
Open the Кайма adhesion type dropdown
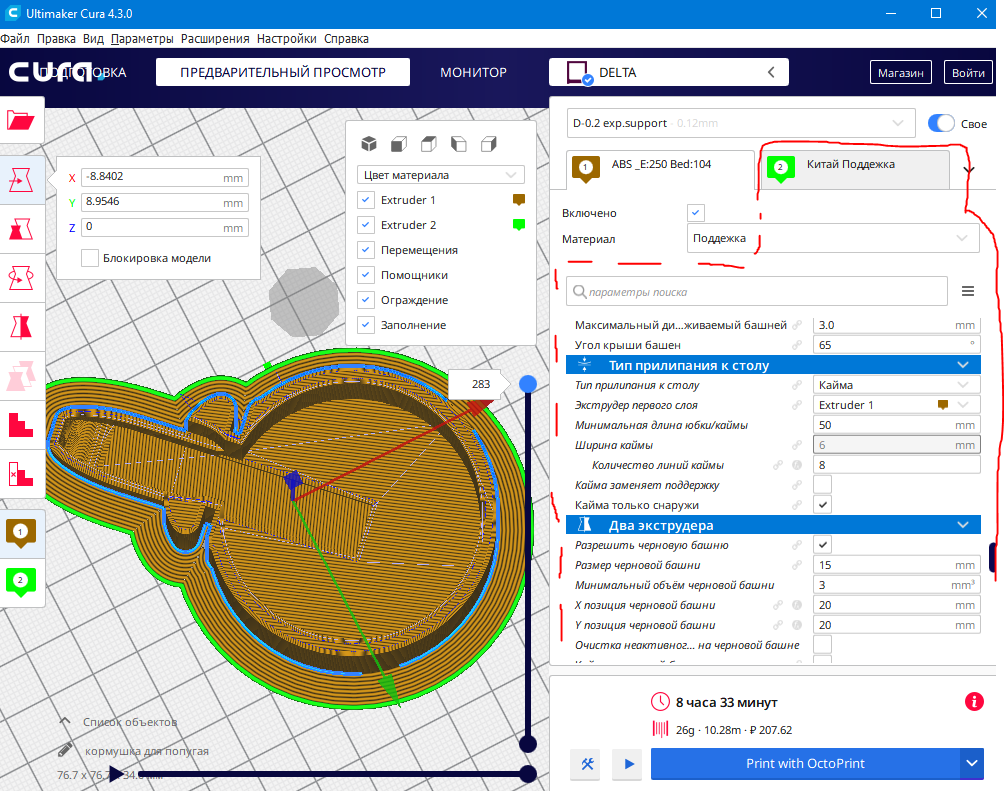click(896, 385)
